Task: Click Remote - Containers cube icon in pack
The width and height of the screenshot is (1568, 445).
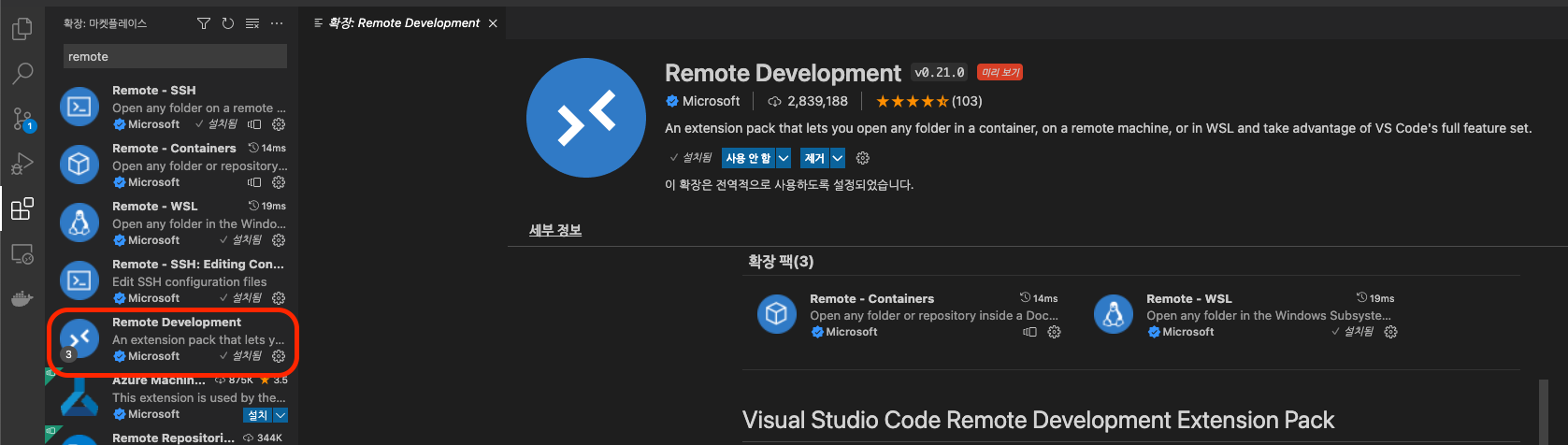Action: click(x=776, y=314)
